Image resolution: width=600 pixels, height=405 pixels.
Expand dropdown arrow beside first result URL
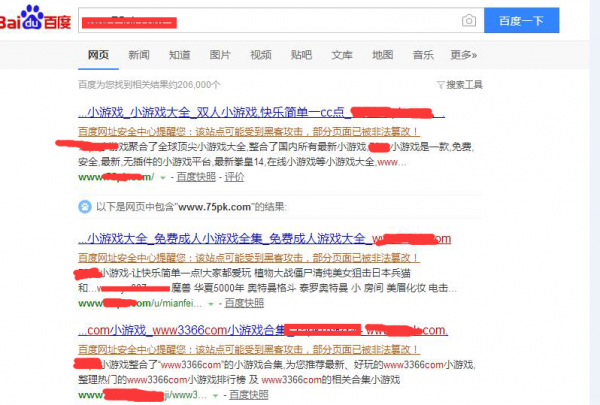163,178
